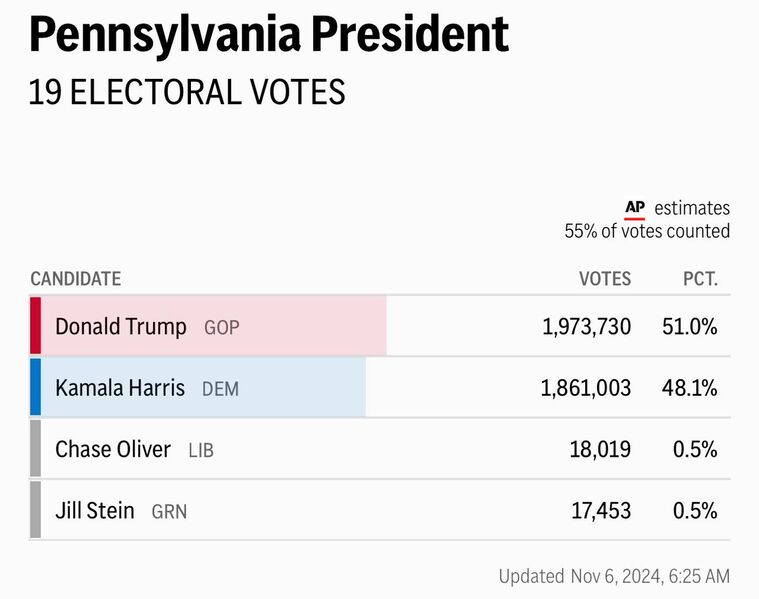Click the PCT. column header
The width and height of the screenshot is (759, 599).
coord(700,279)
